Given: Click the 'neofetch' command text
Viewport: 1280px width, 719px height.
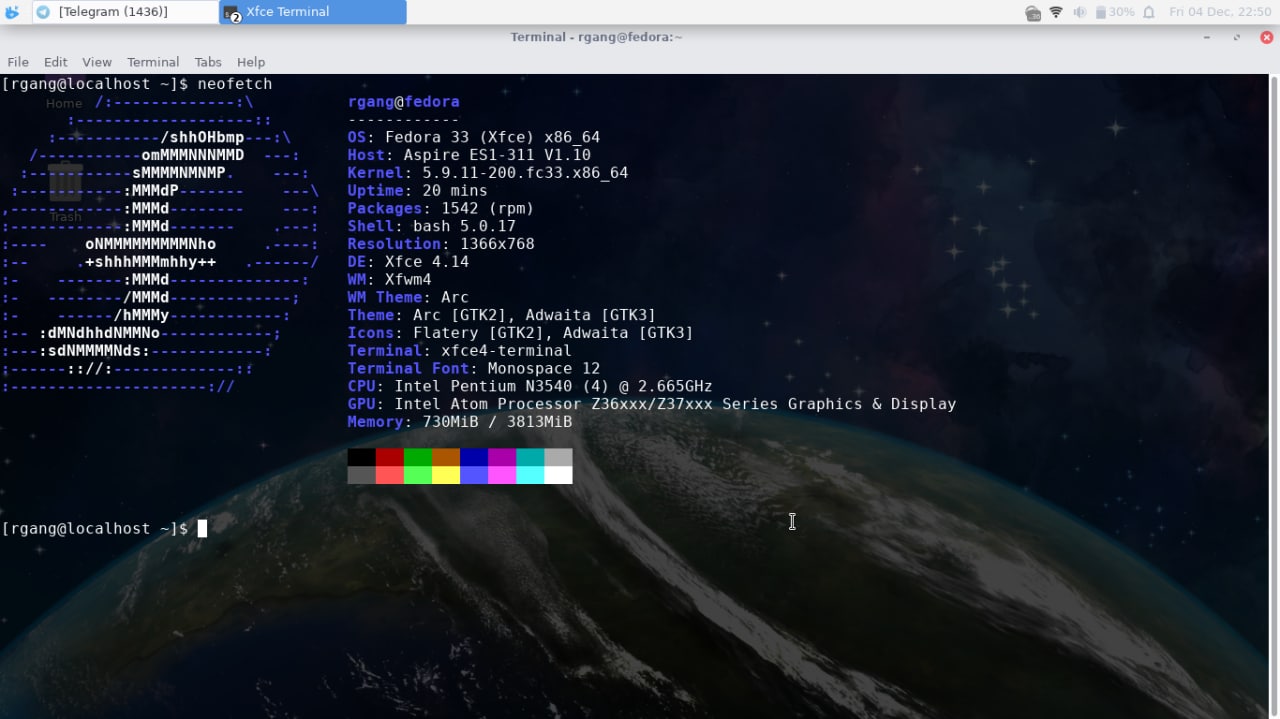Looking at the screenshot, I should coord(235,84).
